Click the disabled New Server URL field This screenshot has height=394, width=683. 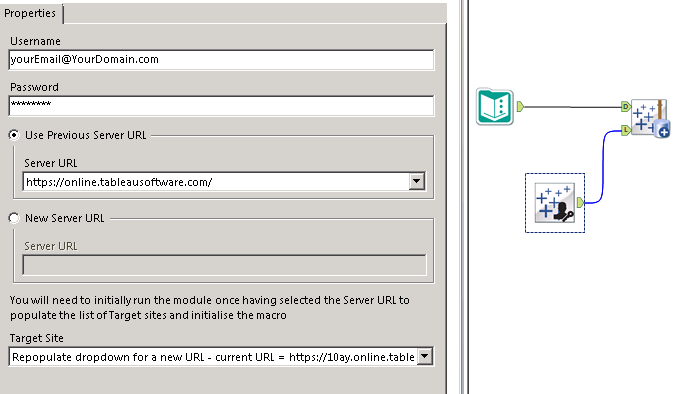point(224,265)
